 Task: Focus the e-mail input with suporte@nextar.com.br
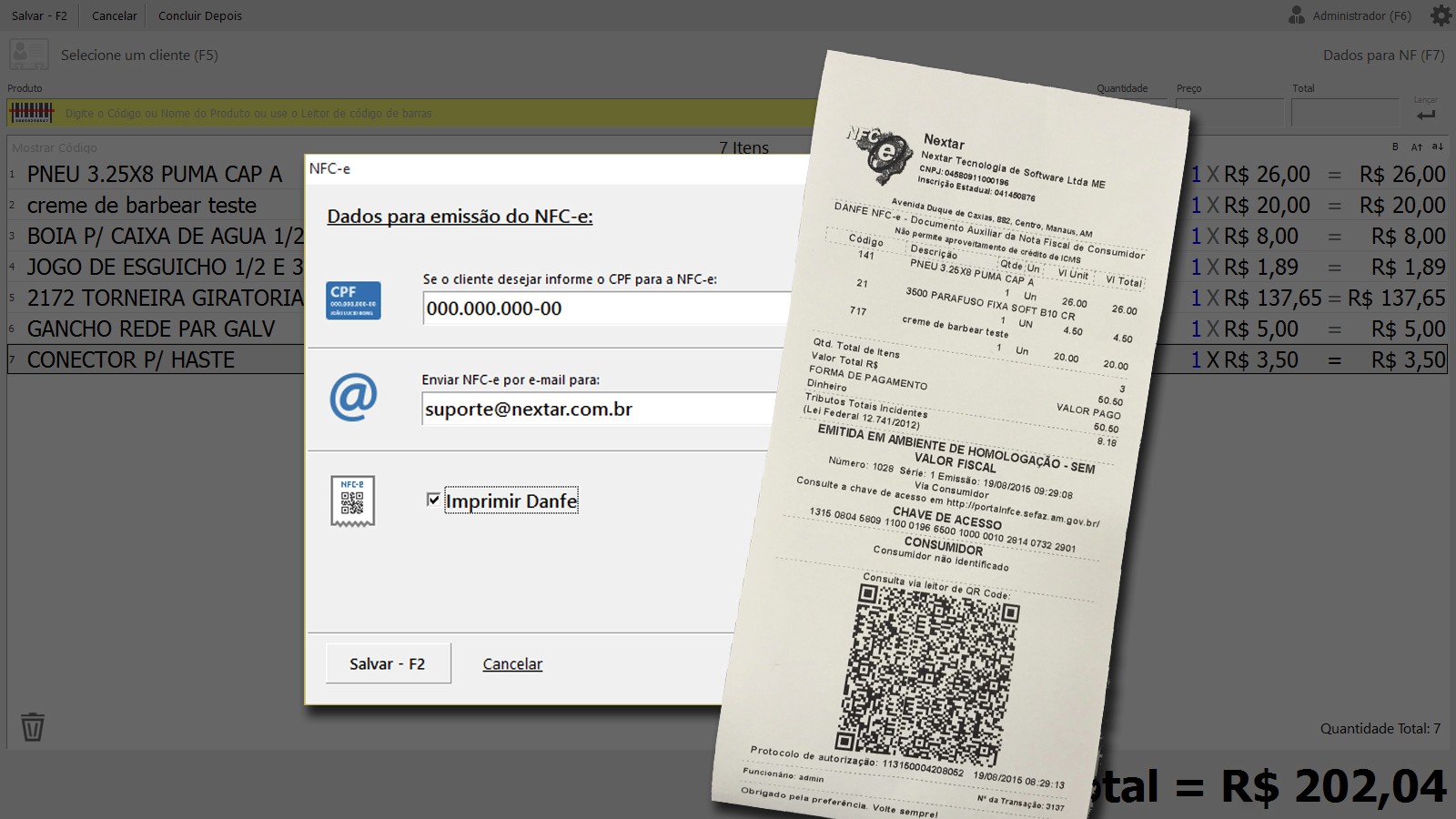601,409
